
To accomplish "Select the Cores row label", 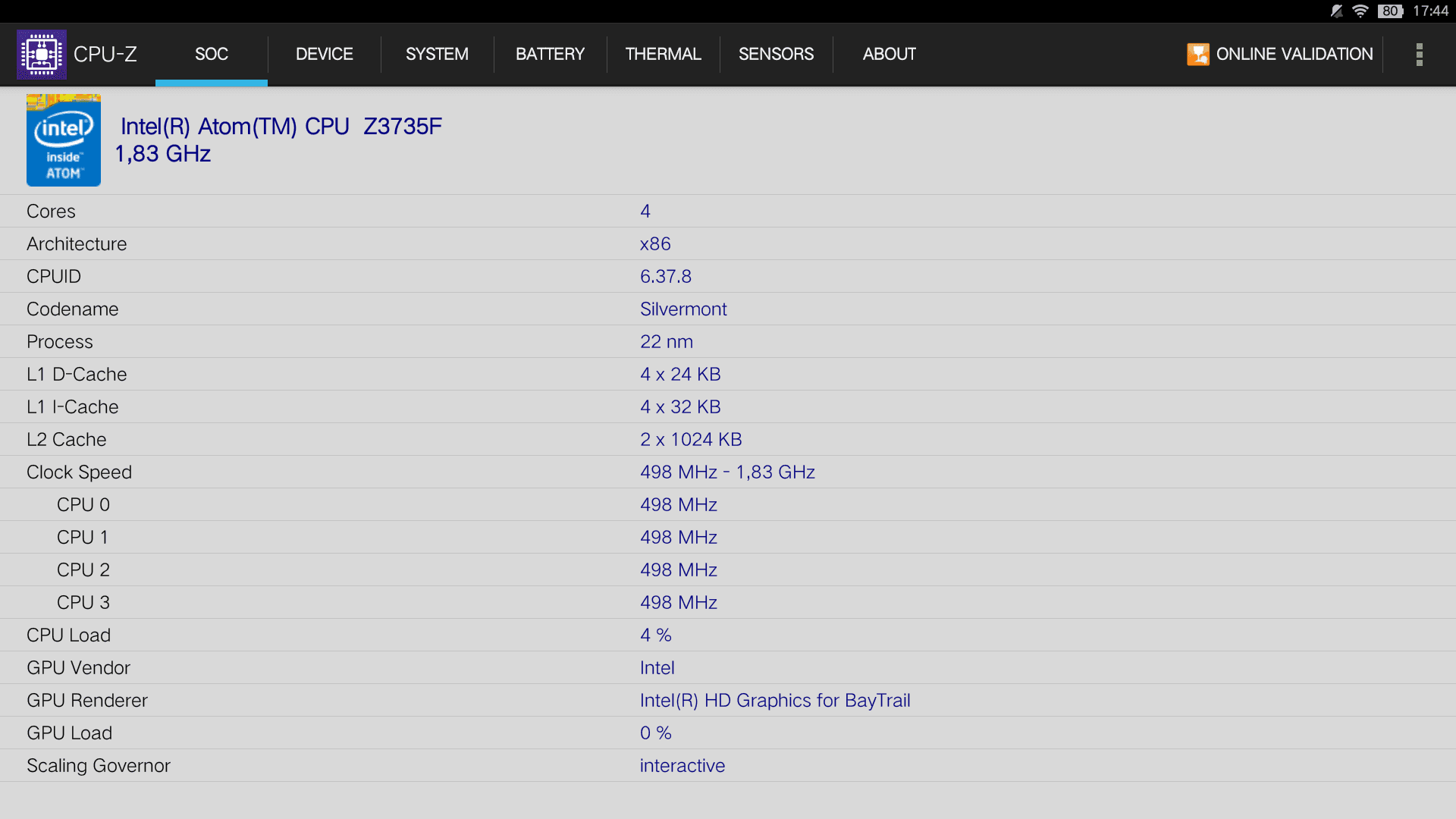I will [x=51, y=212].
